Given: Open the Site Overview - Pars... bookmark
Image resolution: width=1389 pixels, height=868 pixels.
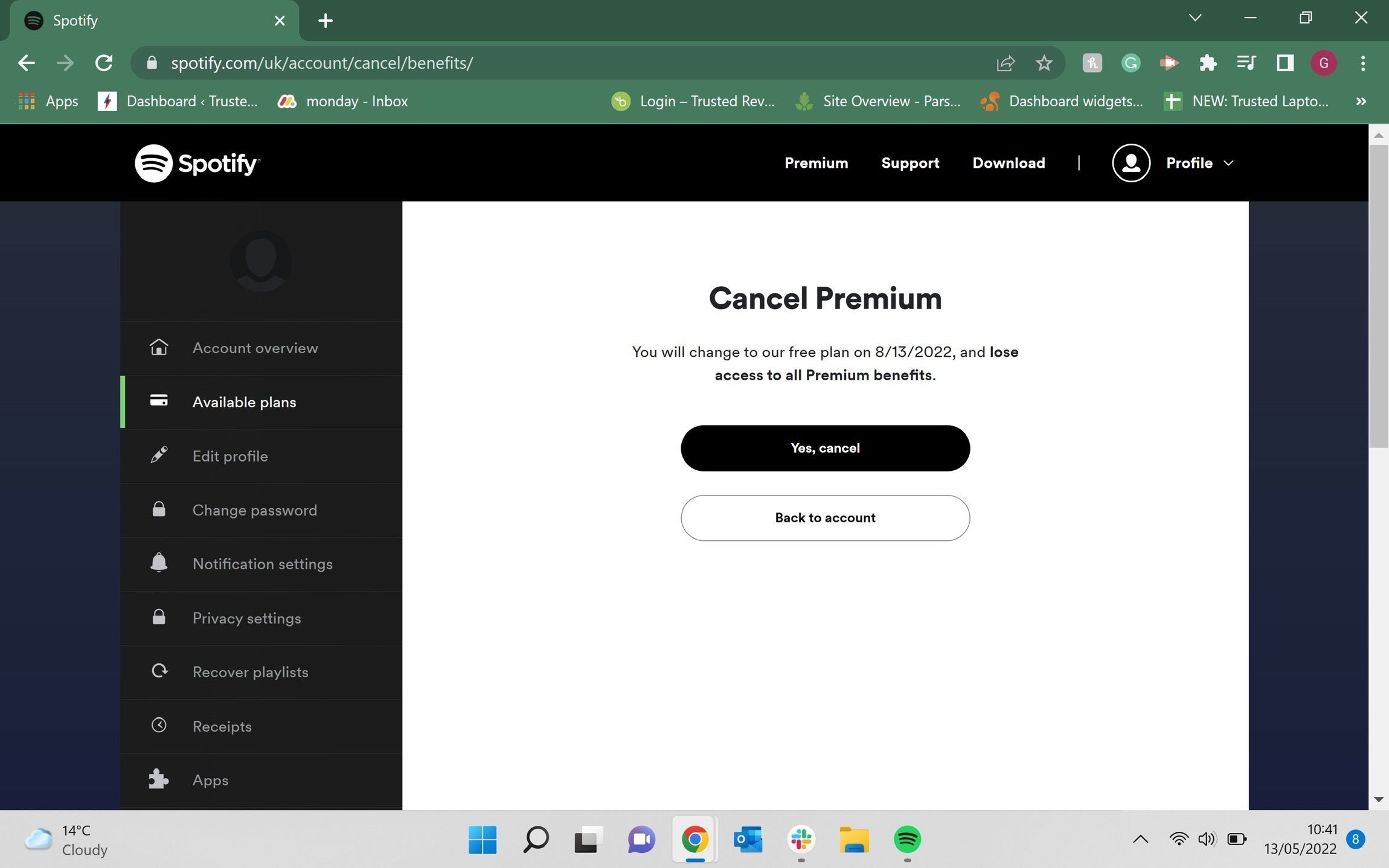Looking at the screenshot, I should 877,101.
